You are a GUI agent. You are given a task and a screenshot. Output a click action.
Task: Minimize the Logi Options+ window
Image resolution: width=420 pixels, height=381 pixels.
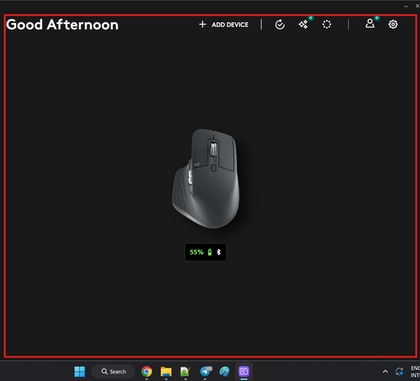(406, 6)
